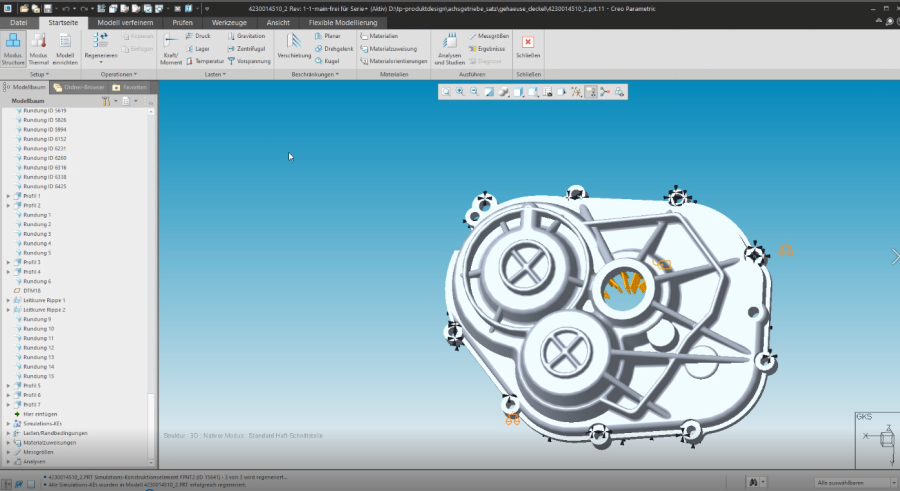
Task: Toggle the simulation display filter in view toolbar
Action: (591, 92)
